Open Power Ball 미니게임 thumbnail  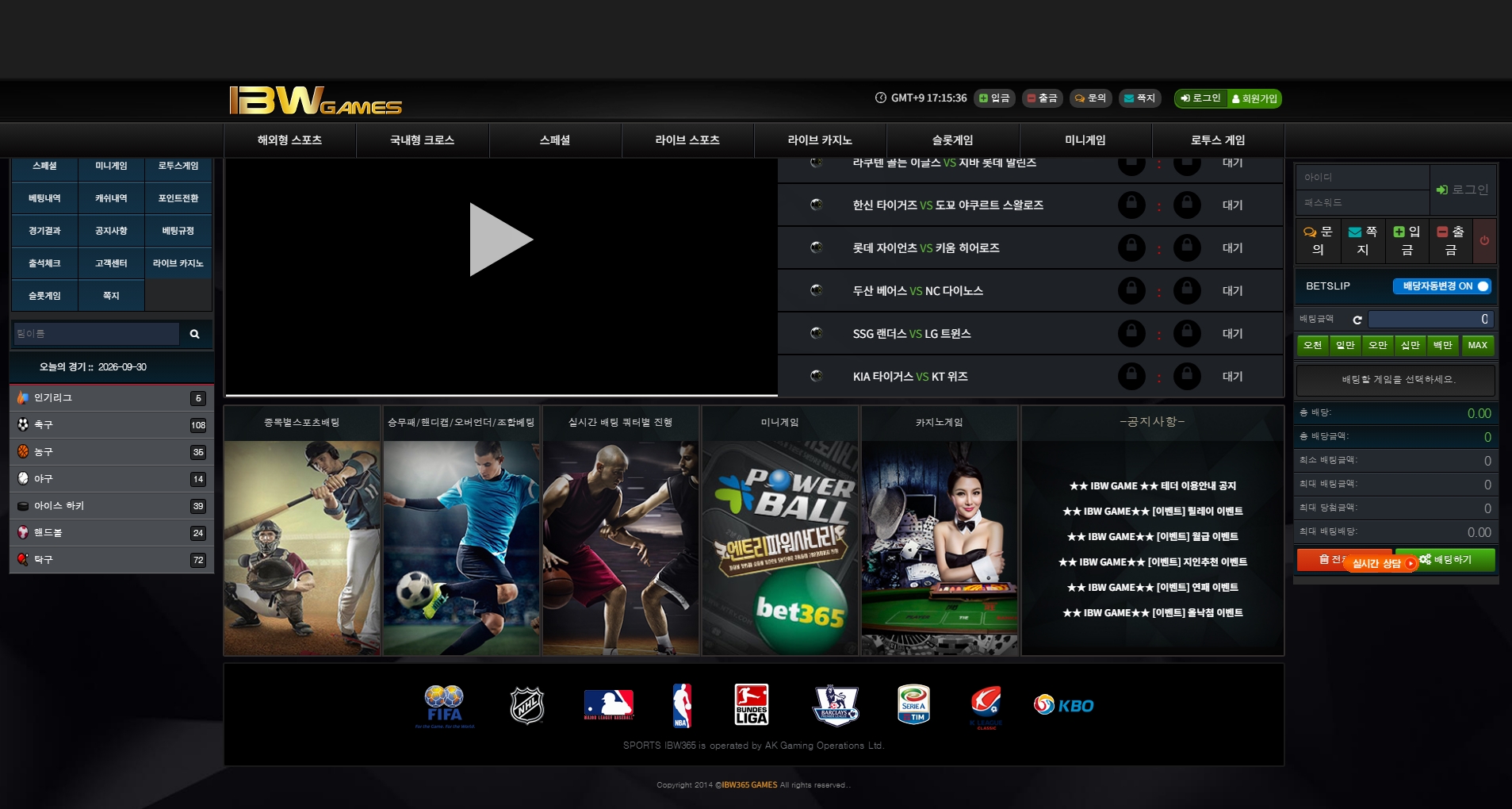click(780, 547)
